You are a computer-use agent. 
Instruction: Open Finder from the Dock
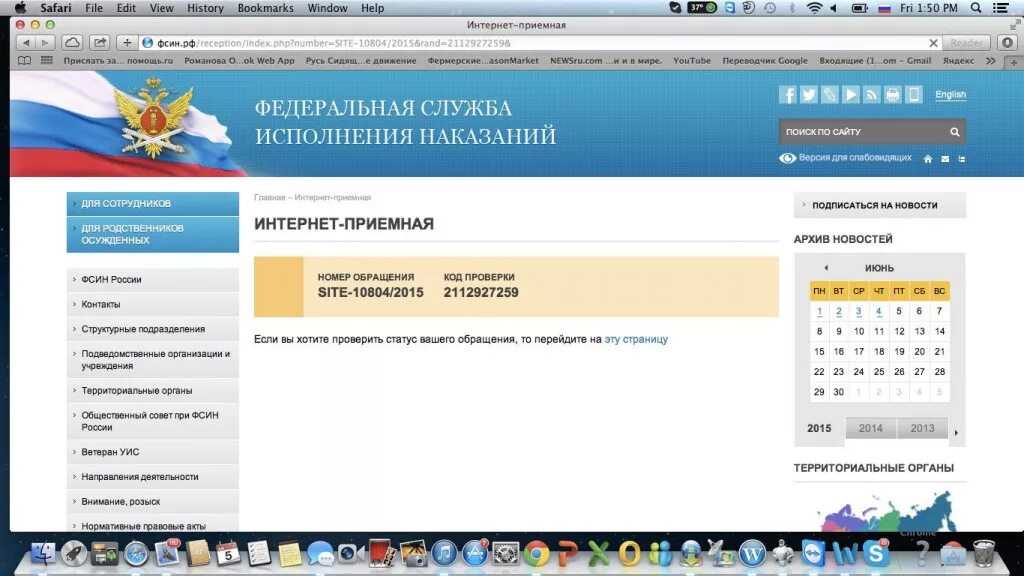coord(43,554)
